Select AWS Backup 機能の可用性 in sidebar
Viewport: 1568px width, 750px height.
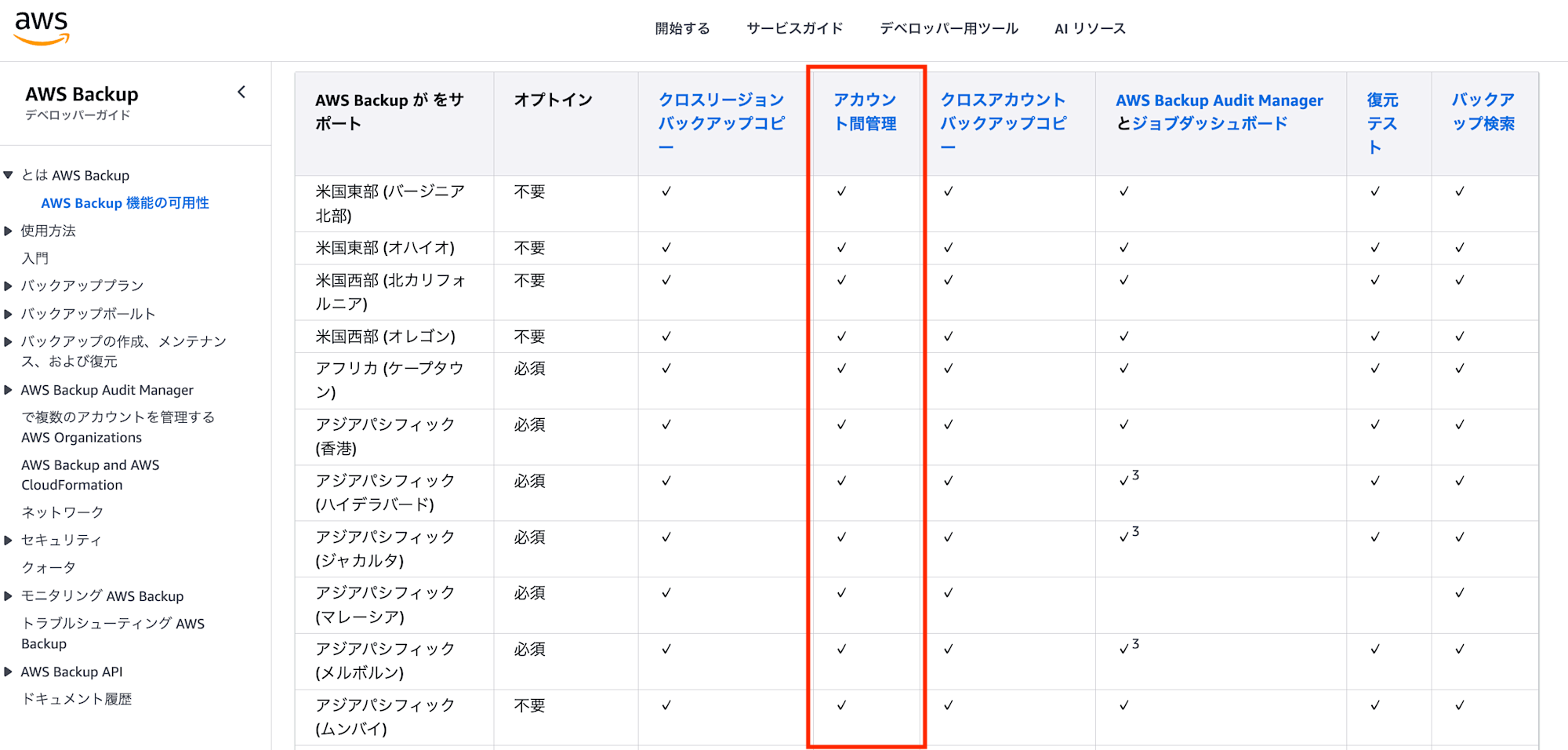(125, 203)
